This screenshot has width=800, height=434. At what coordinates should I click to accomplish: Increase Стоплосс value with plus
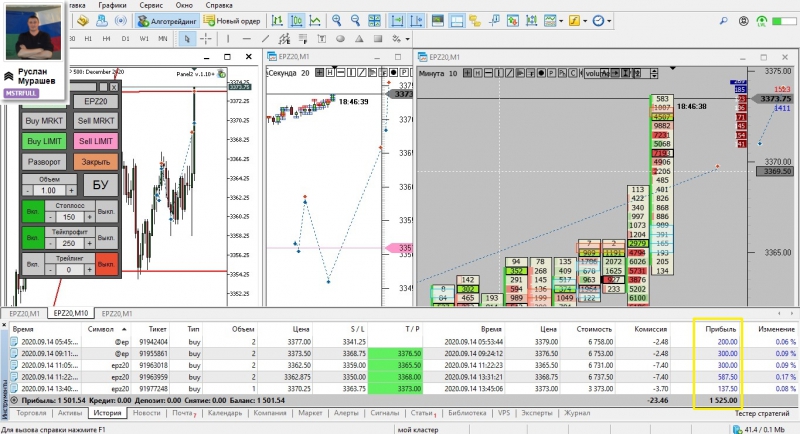90,217
